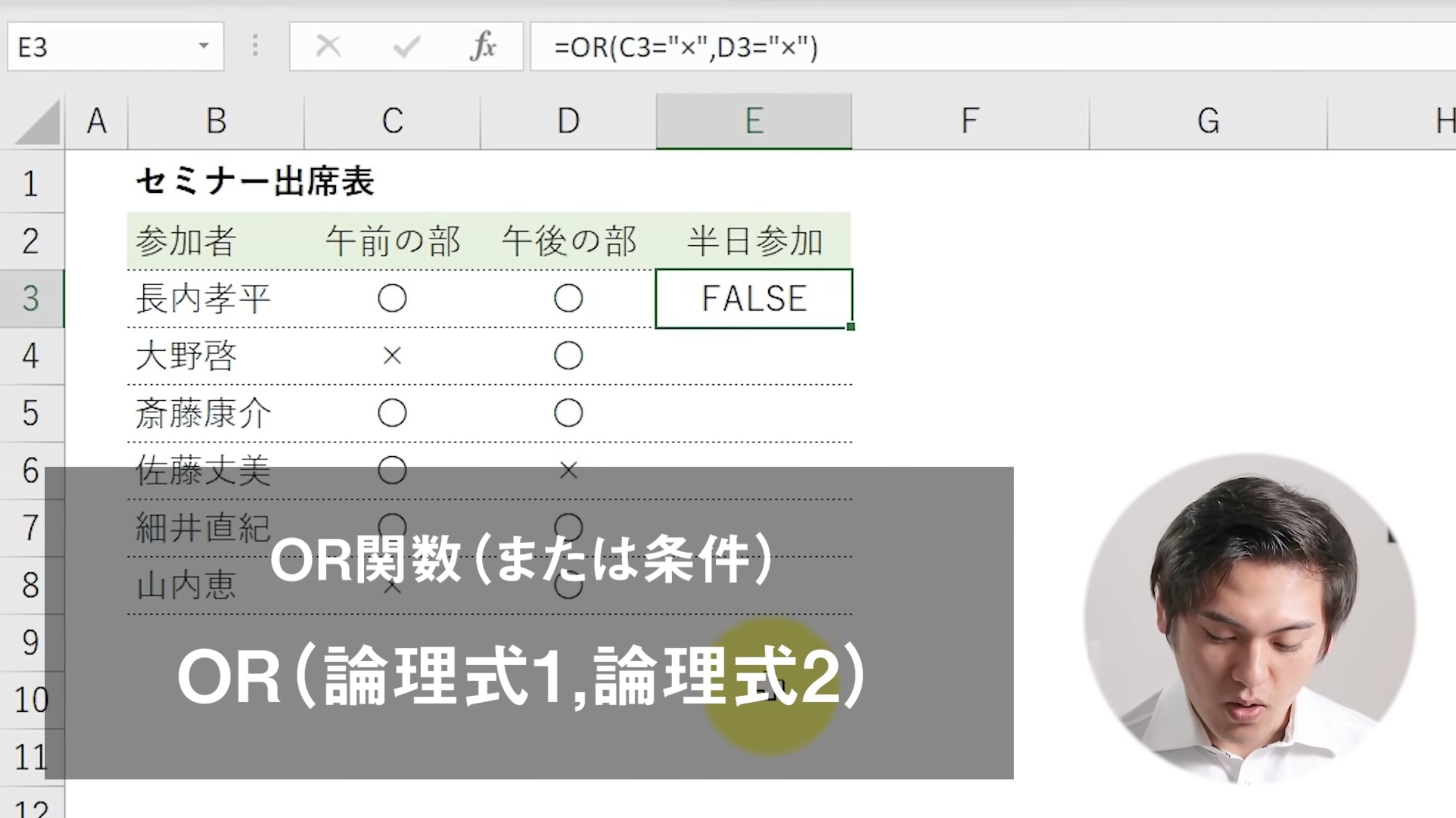Expand the Name Box dropdown arrow
Image resolution: width=1456 pixels, height=818 pixels.
[x=204, y=46]
